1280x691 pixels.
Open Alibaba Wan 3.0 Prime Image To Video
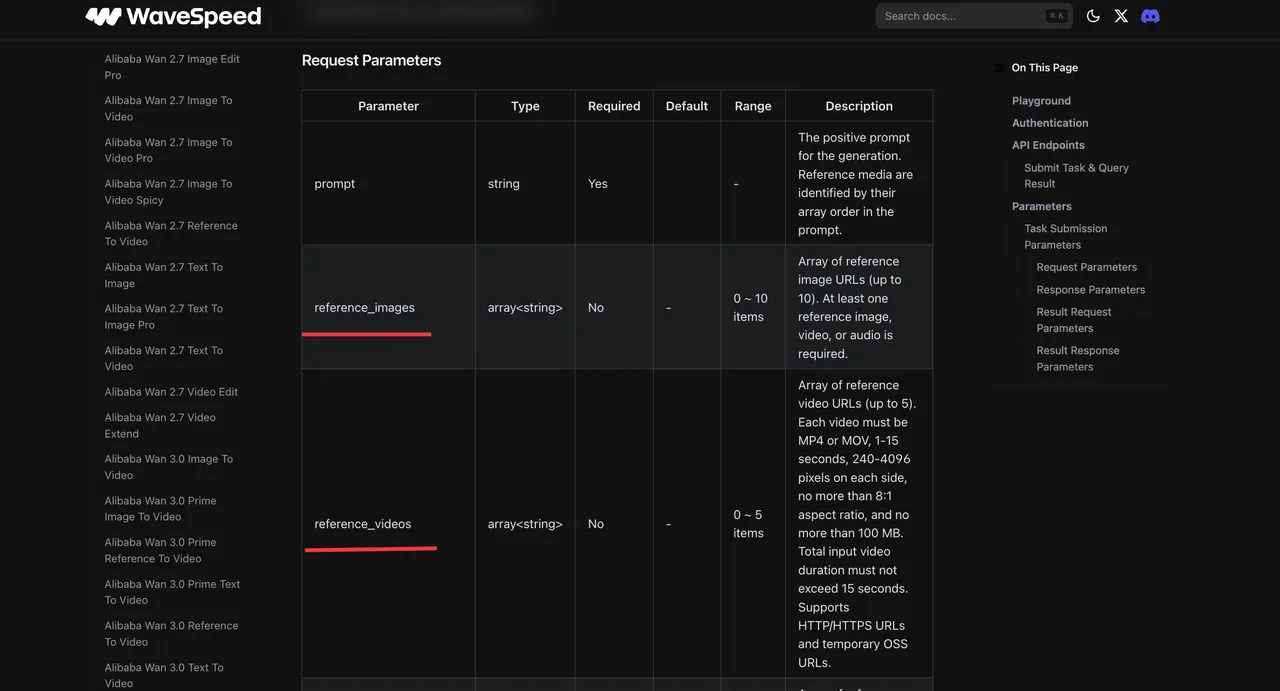(160, 509)
